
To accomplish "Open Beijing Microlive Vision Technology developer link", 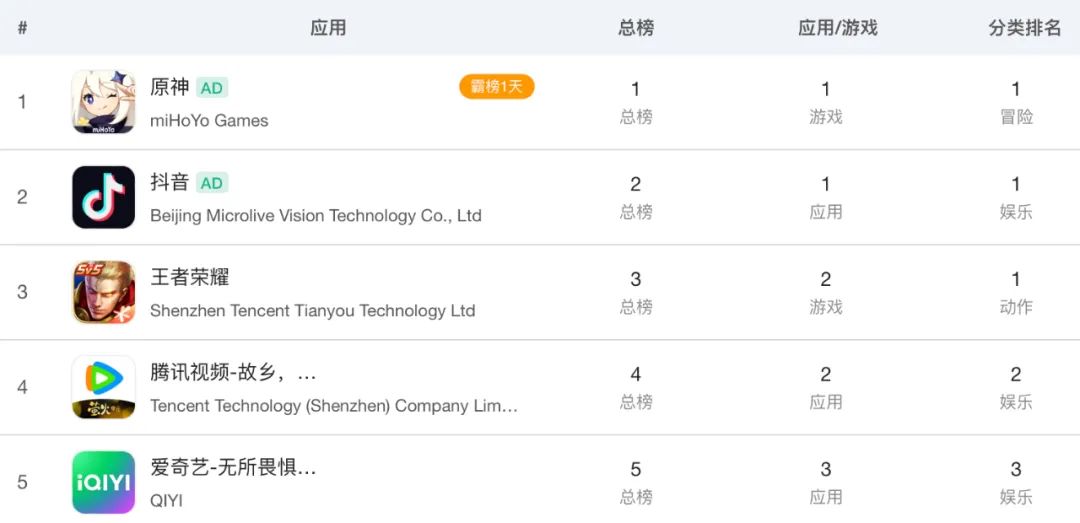I will [x=315, y=215].
